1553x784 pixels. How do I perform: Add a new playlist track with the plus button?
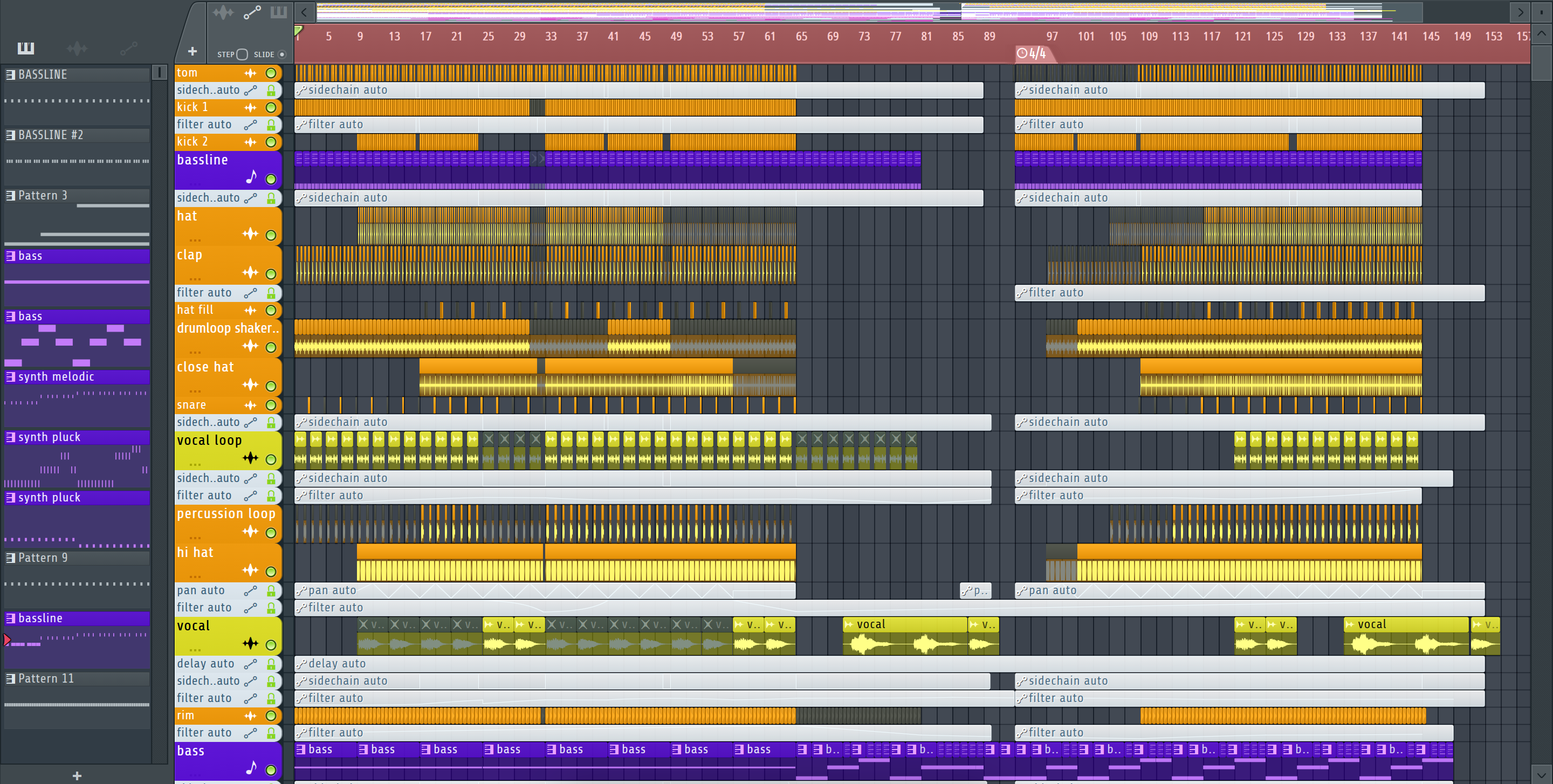point(193,52)
